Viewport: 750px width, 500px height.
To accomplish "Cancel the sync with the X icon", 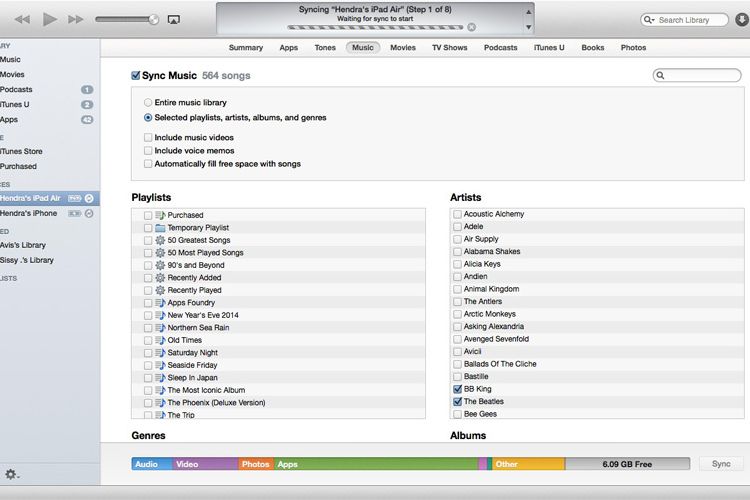I will [x=472, y=27].
